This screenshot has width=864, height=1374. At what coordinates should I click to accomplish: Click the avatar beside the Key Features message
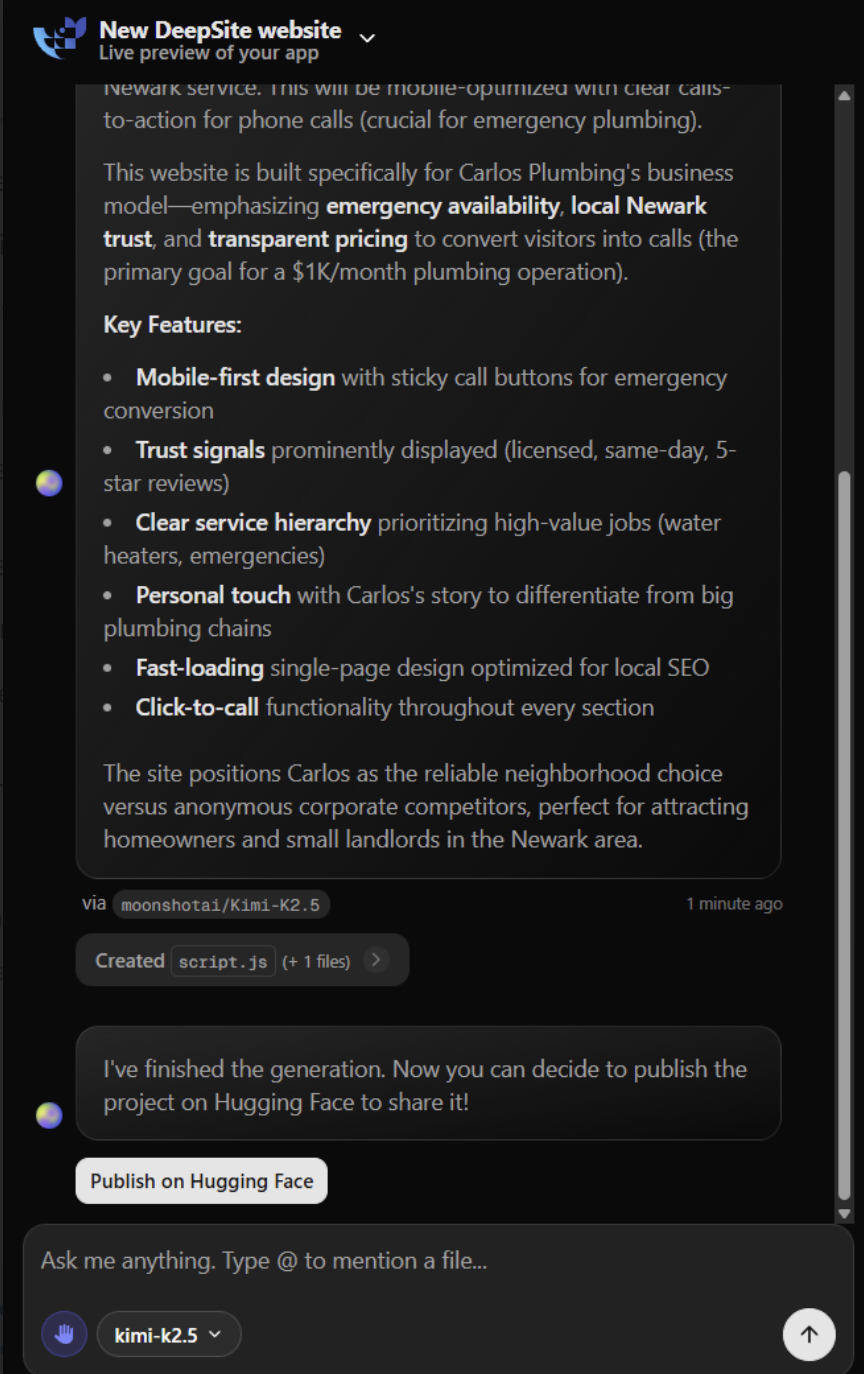tap(49, 483)
